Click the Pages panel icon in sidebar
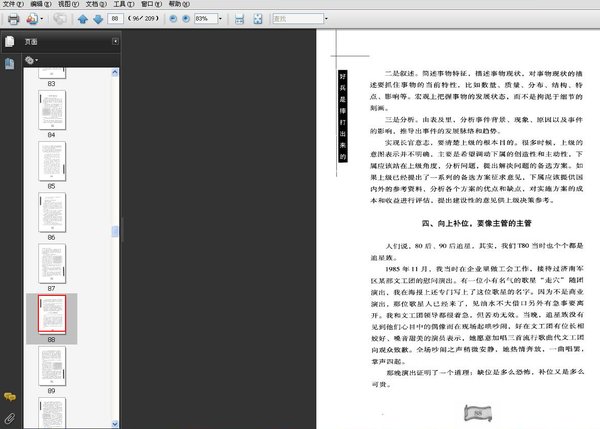Image resolution: width=600 pixels, height=429 pixels. (x=10, y=41)
